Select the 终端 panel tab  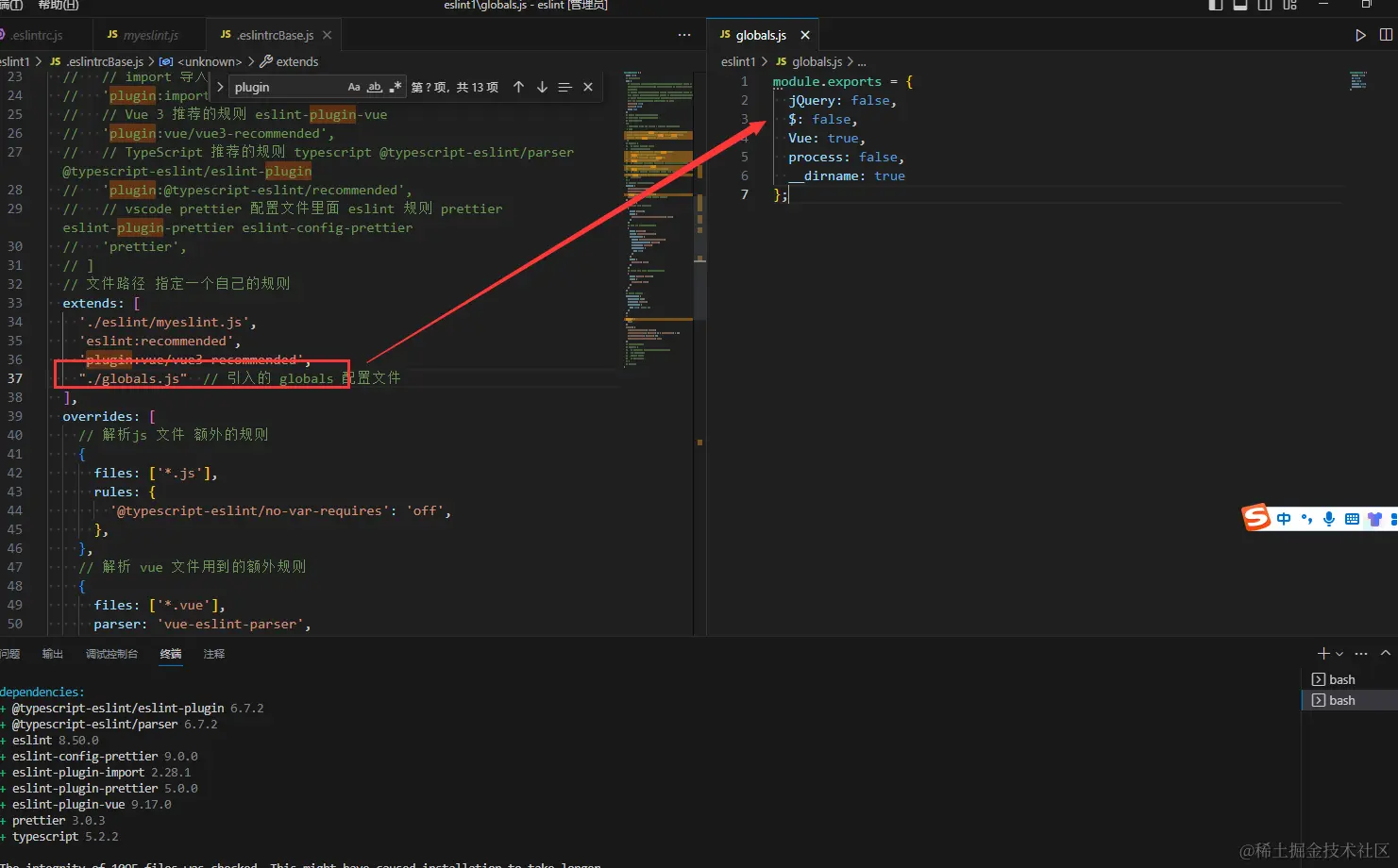[x=171, y=654]
